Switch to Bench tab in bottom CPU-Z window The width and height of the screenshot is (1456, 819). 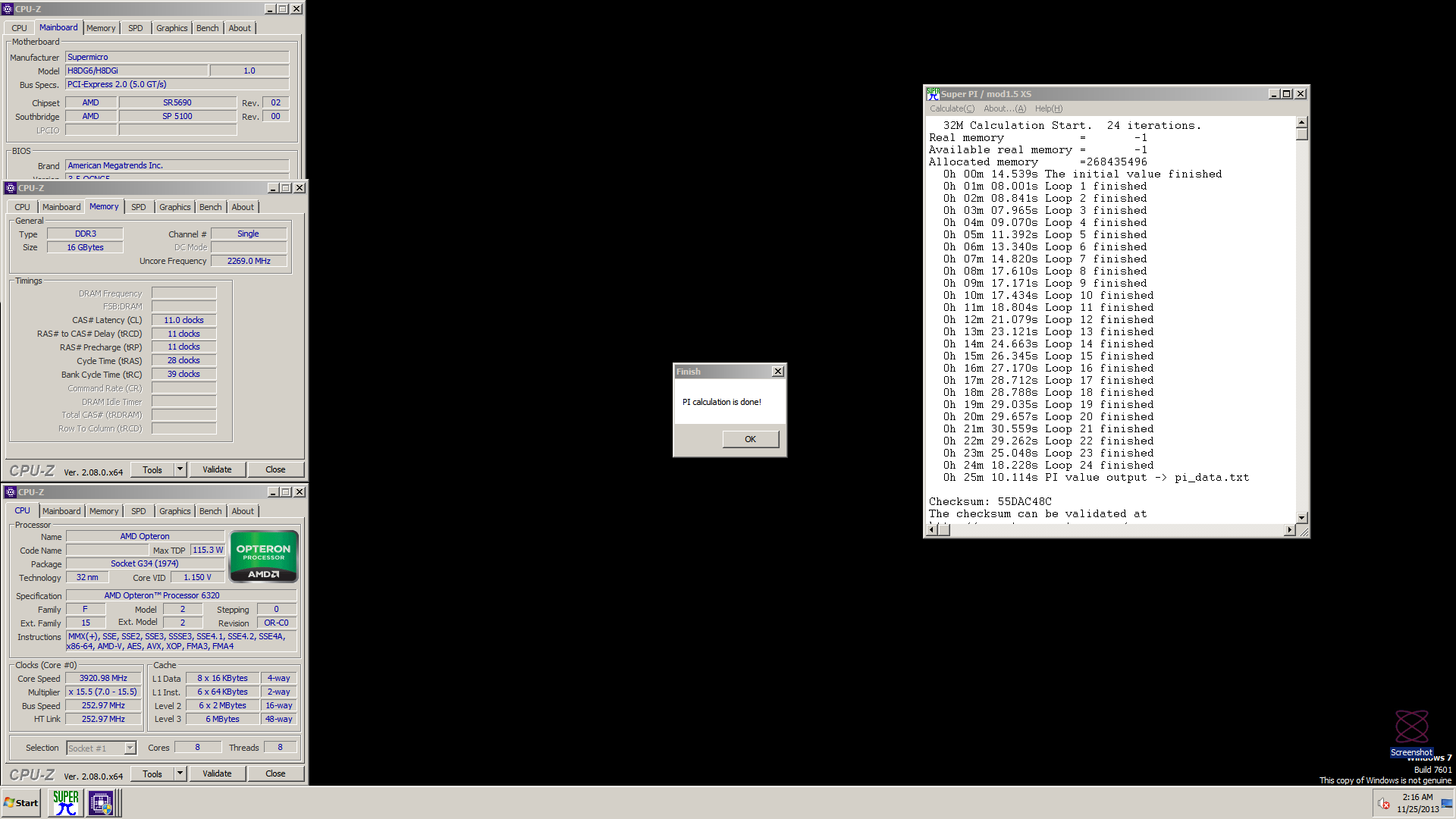coord(211,511)
